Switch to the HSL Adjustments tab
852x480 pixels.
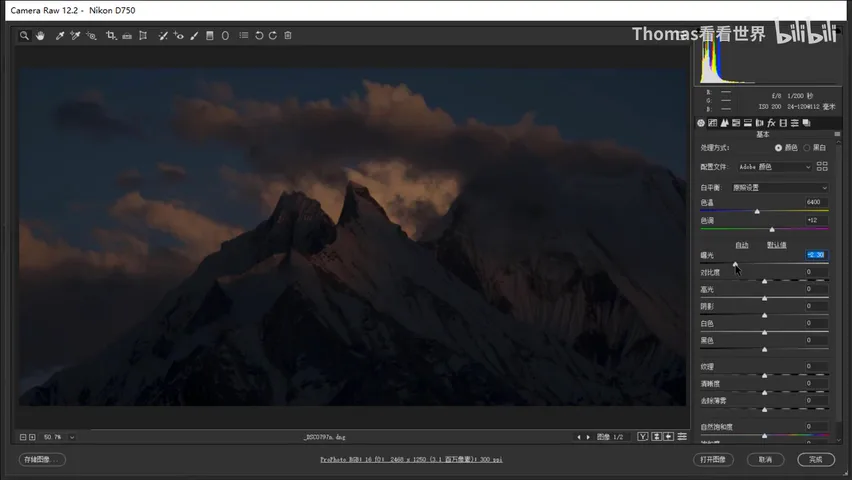click(736, 123)
